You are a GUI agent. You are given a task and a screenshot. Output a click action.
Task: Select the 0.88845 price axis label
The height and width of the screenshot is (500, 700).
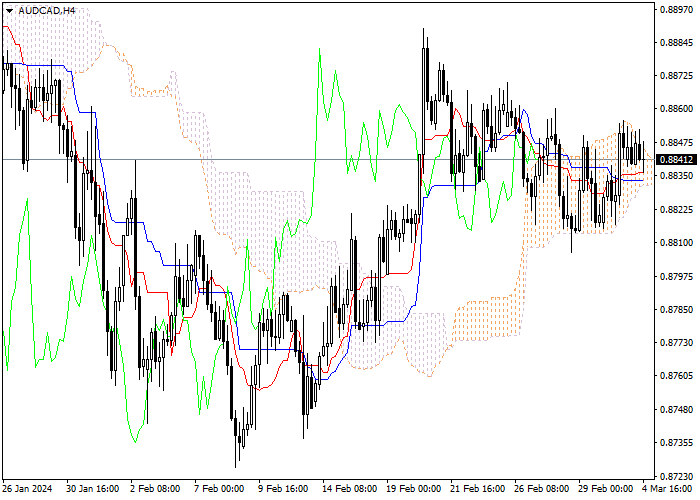click(676, 43)
